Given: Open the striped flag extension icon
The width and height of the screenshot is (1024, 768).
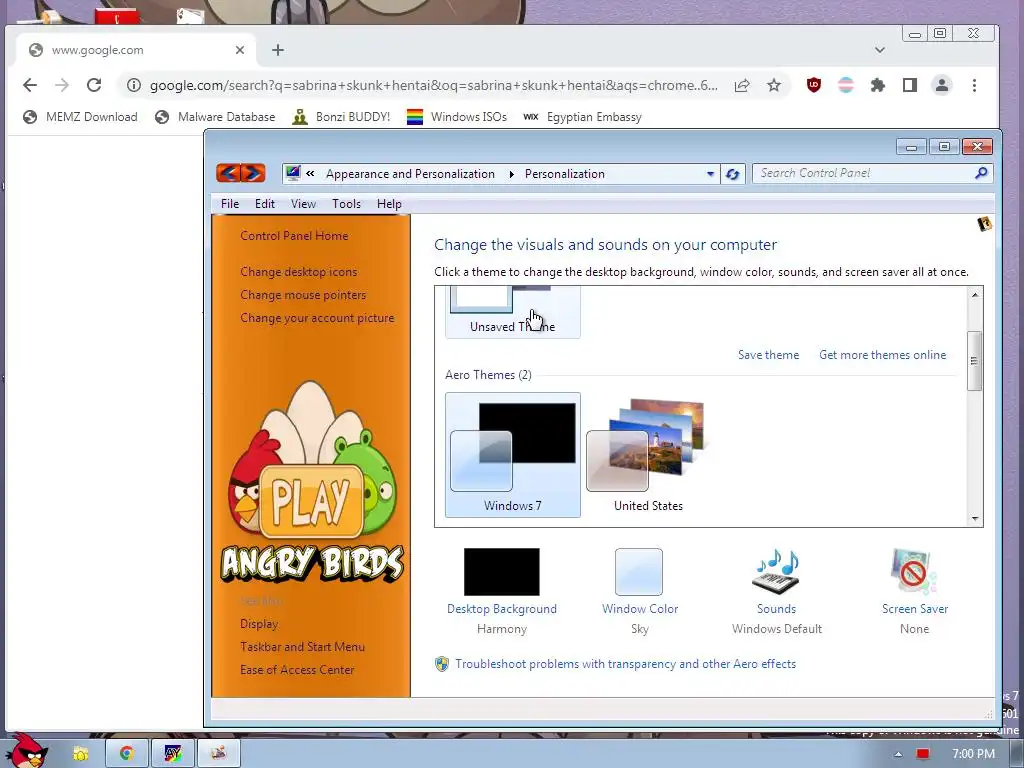Looking at the screenshot, I should click(x=846, y=85).
